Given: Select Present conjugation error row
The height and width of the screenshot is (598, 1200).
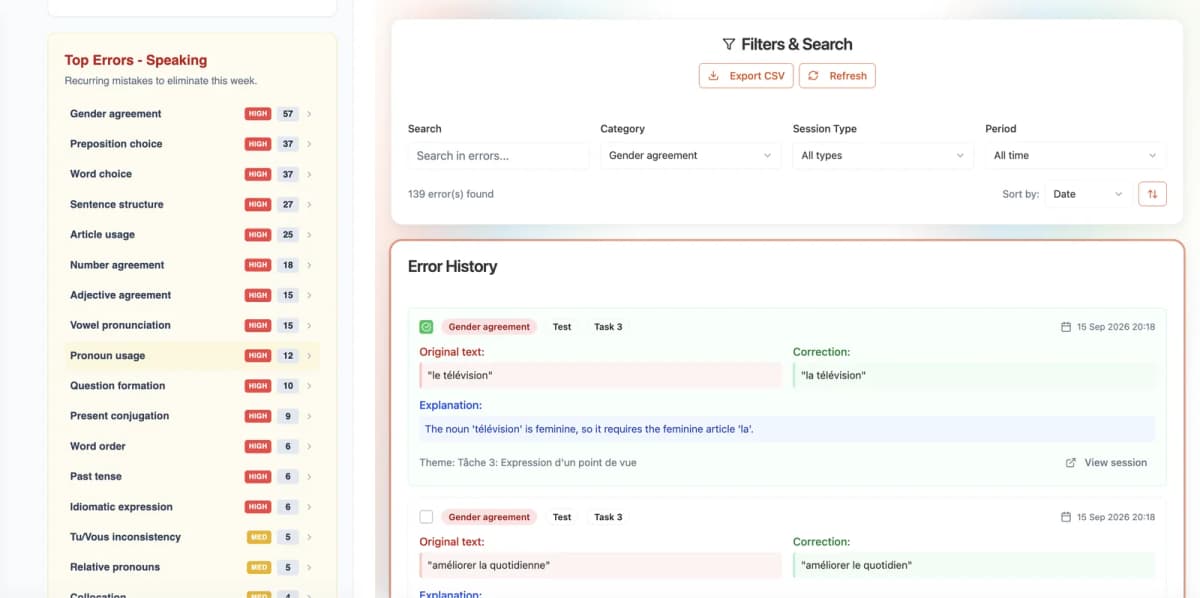Looking at the screenshot, I should (192, 416).
